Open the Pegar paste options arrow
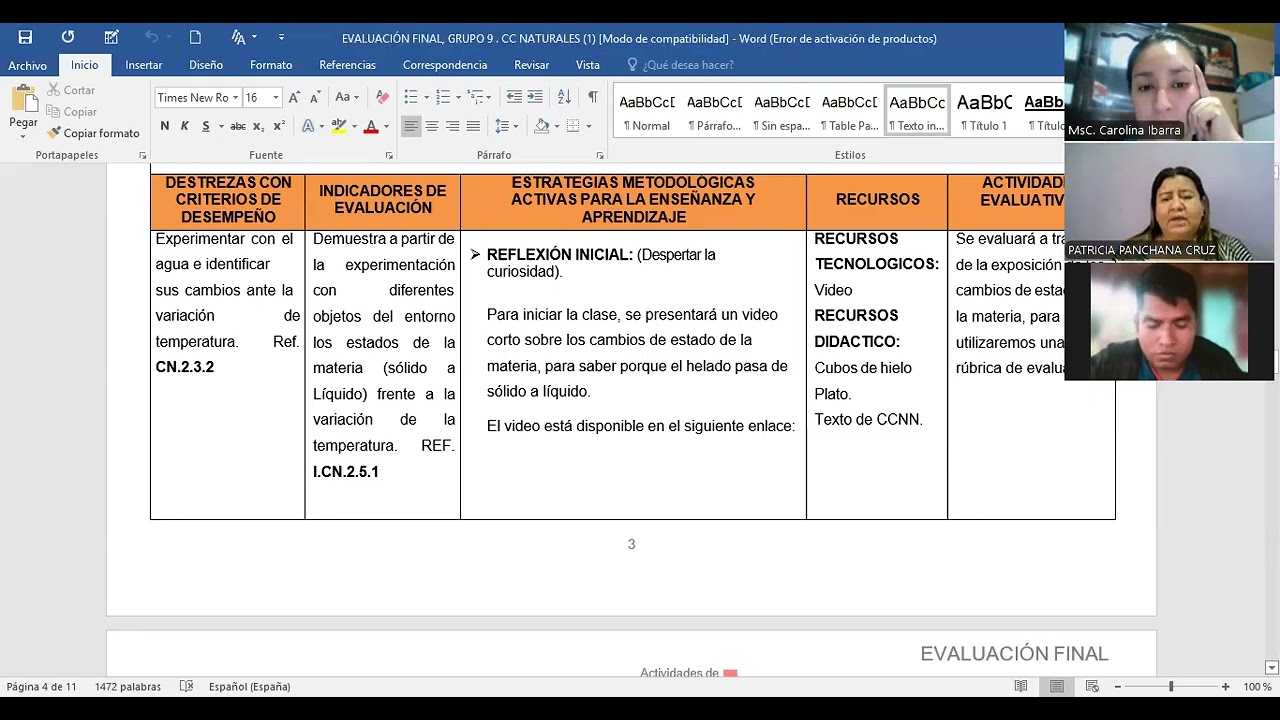Screen dimensions: 1280x720 23,136
